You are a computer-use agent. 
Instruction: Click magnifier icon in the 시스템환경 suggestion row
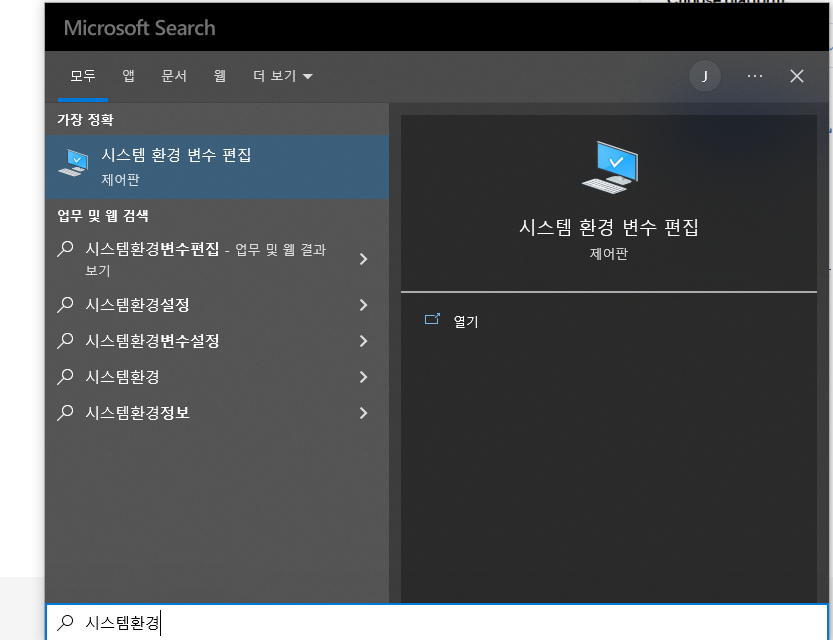point(65,377)
